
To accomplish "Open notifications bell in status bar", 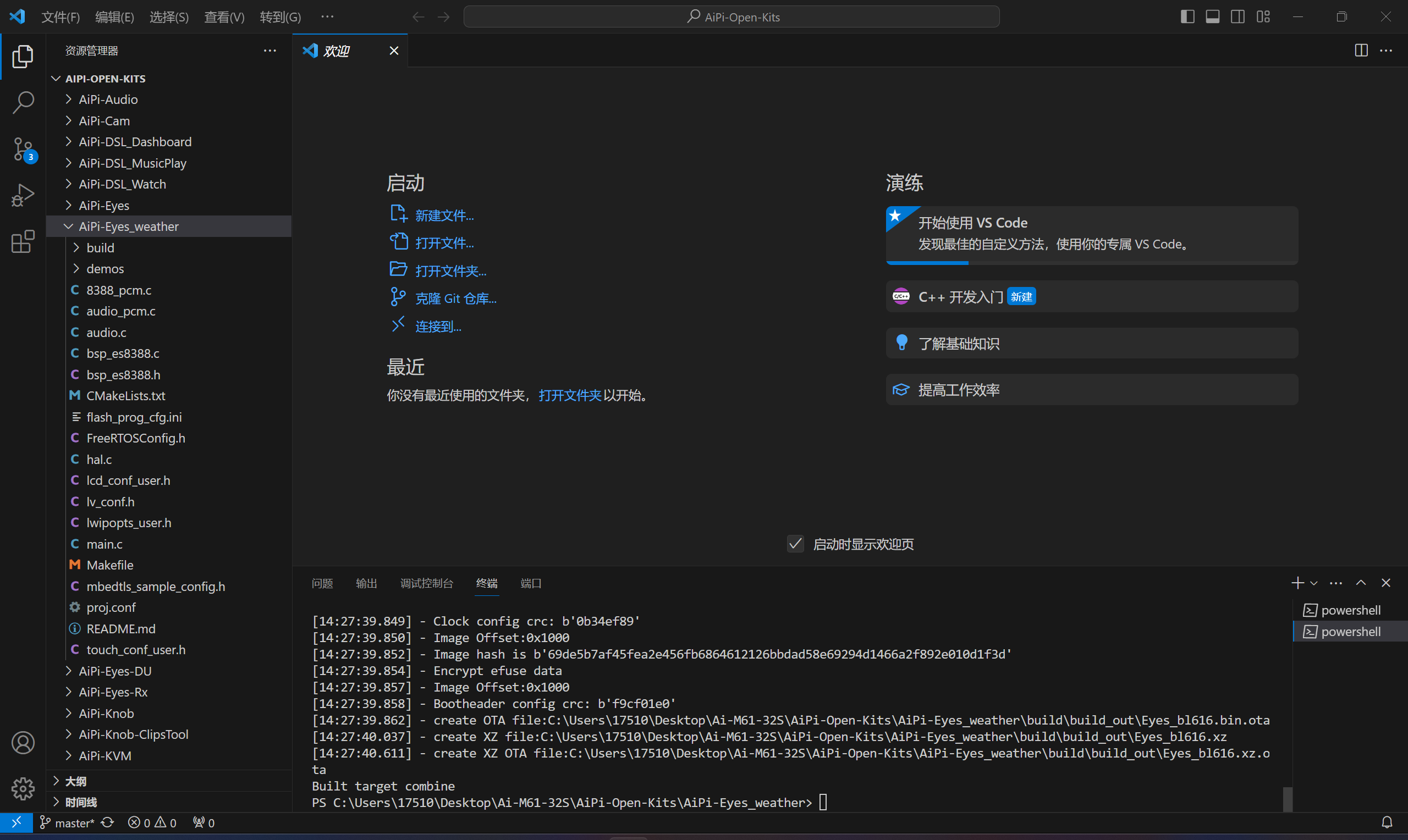I will [1387, 822].
